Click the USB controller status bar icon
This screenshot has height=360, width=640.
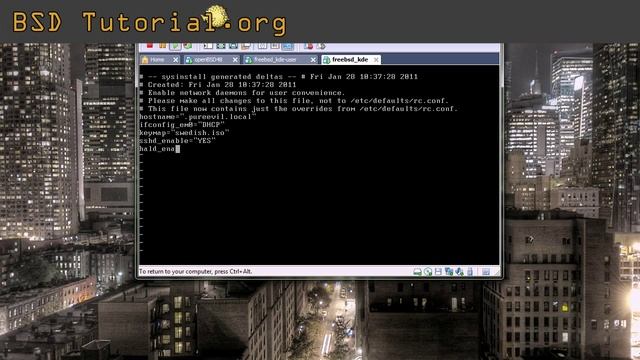point(470,272)
